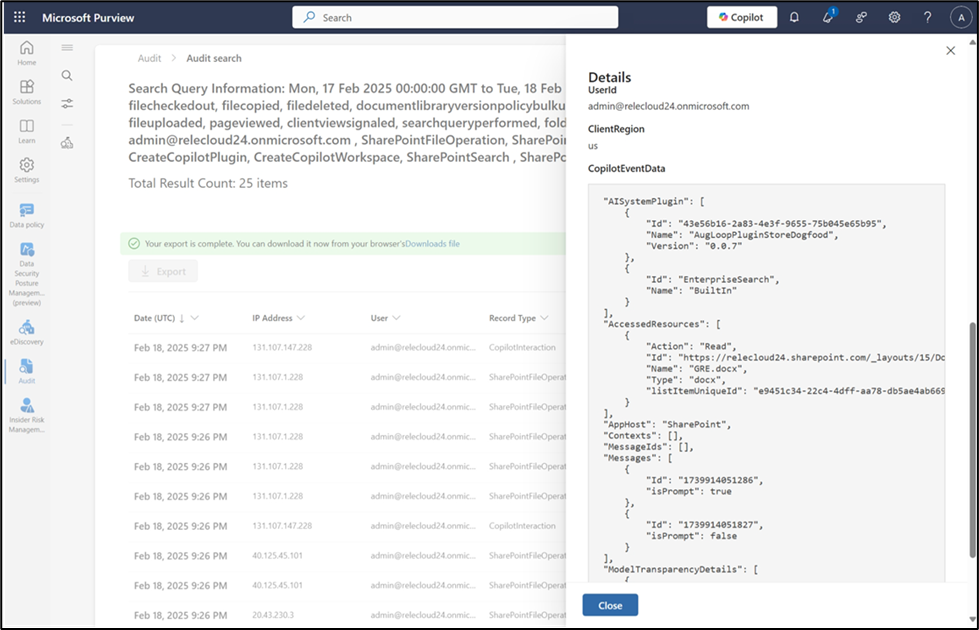Click the ClientRegion label
The height and width of the screenshot is (630, 979).
pyautogui.click(x=616, y=129)
